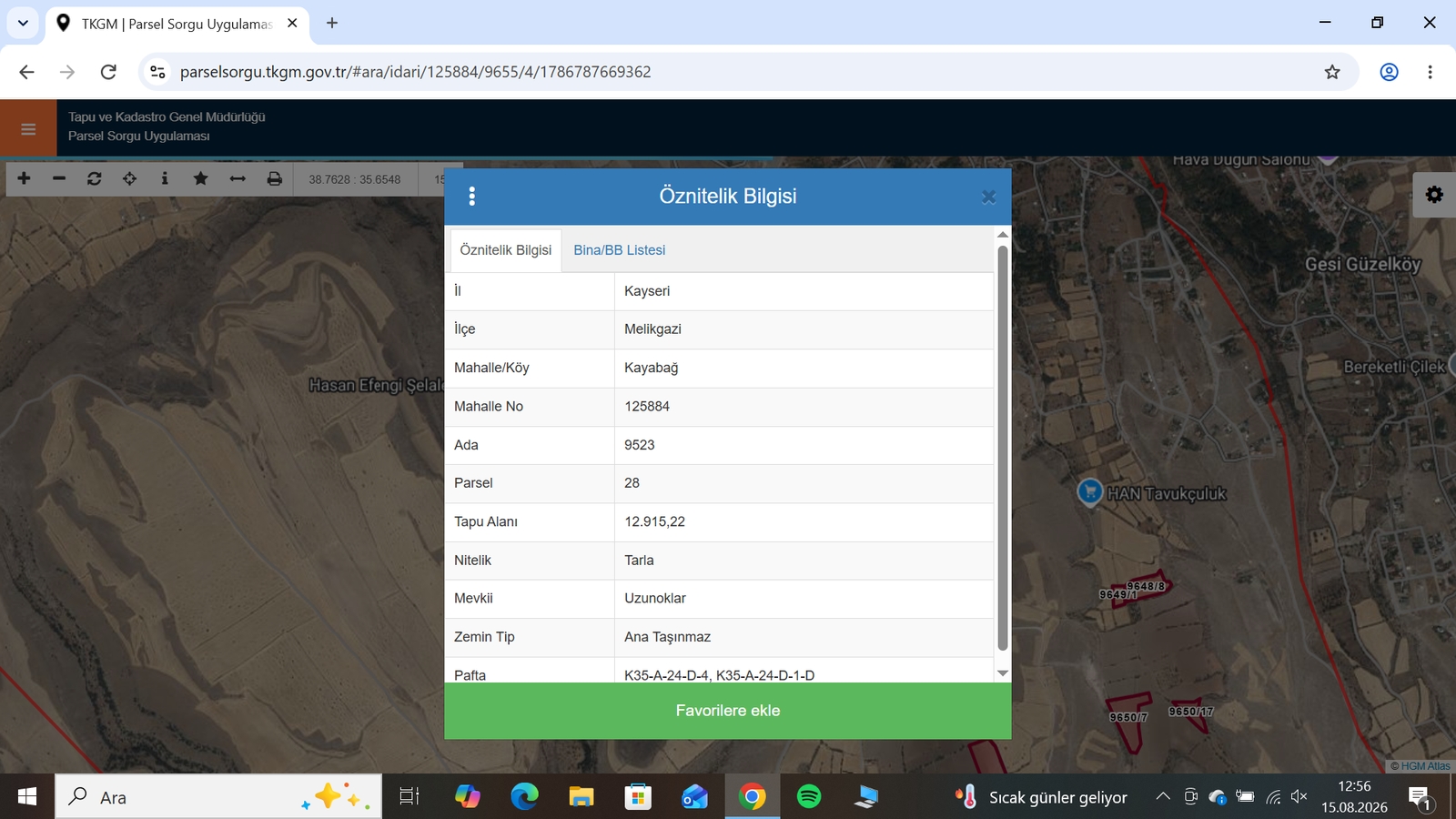Click the İlçe value Melikgazi
The height and width of the screenshot is (819, 1456).
(652, 329)
